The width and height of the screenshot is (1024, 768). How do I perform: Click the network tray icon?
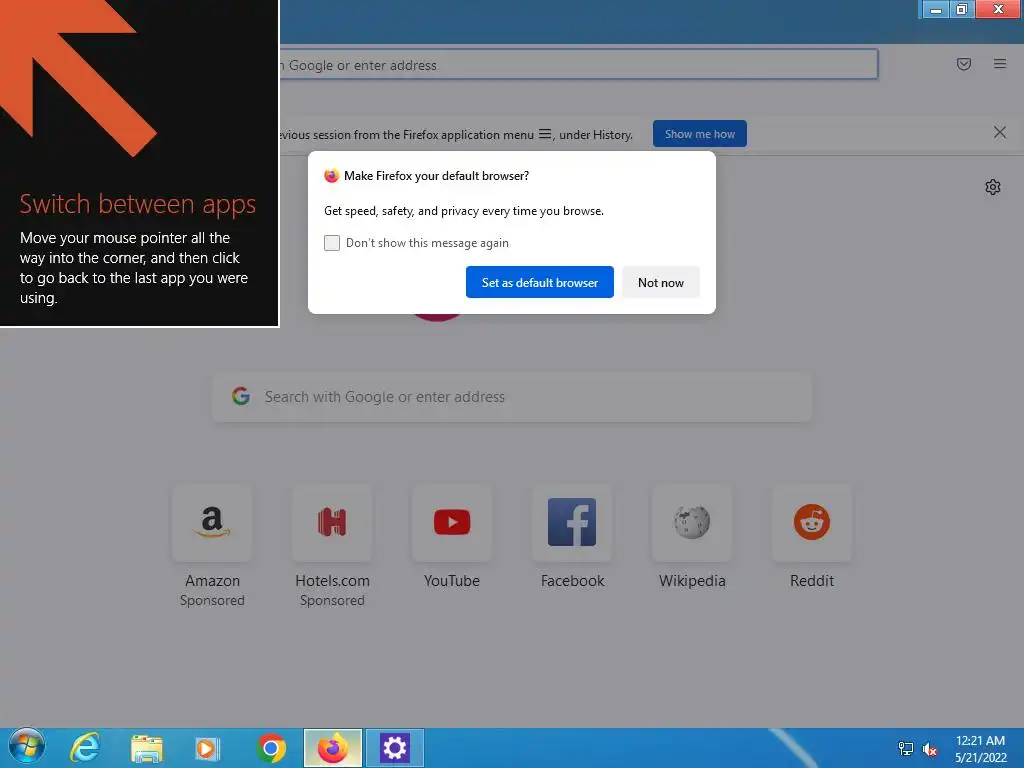pos(906,748)
